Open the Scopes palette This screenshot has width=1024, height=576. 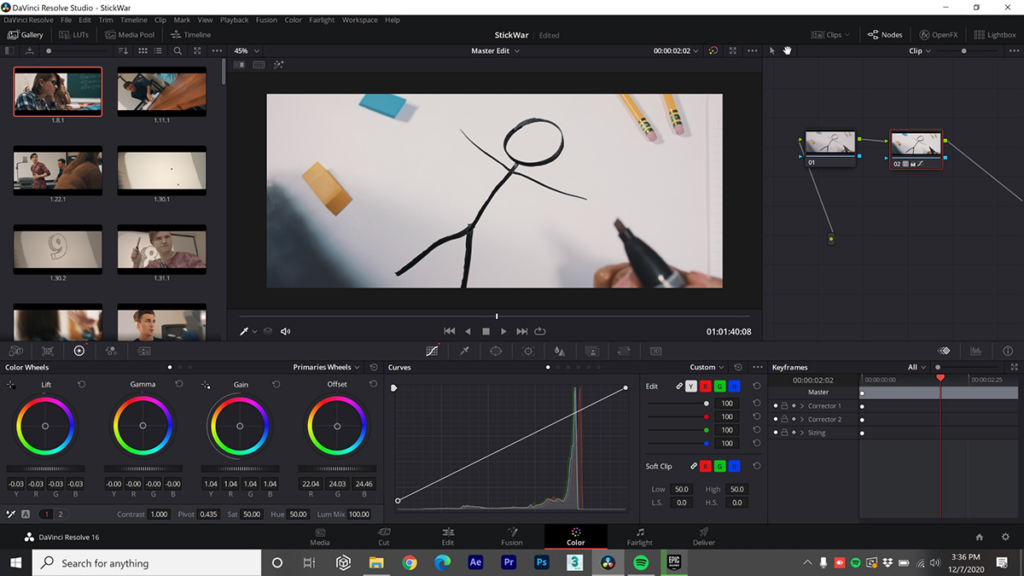coord(976,351)
